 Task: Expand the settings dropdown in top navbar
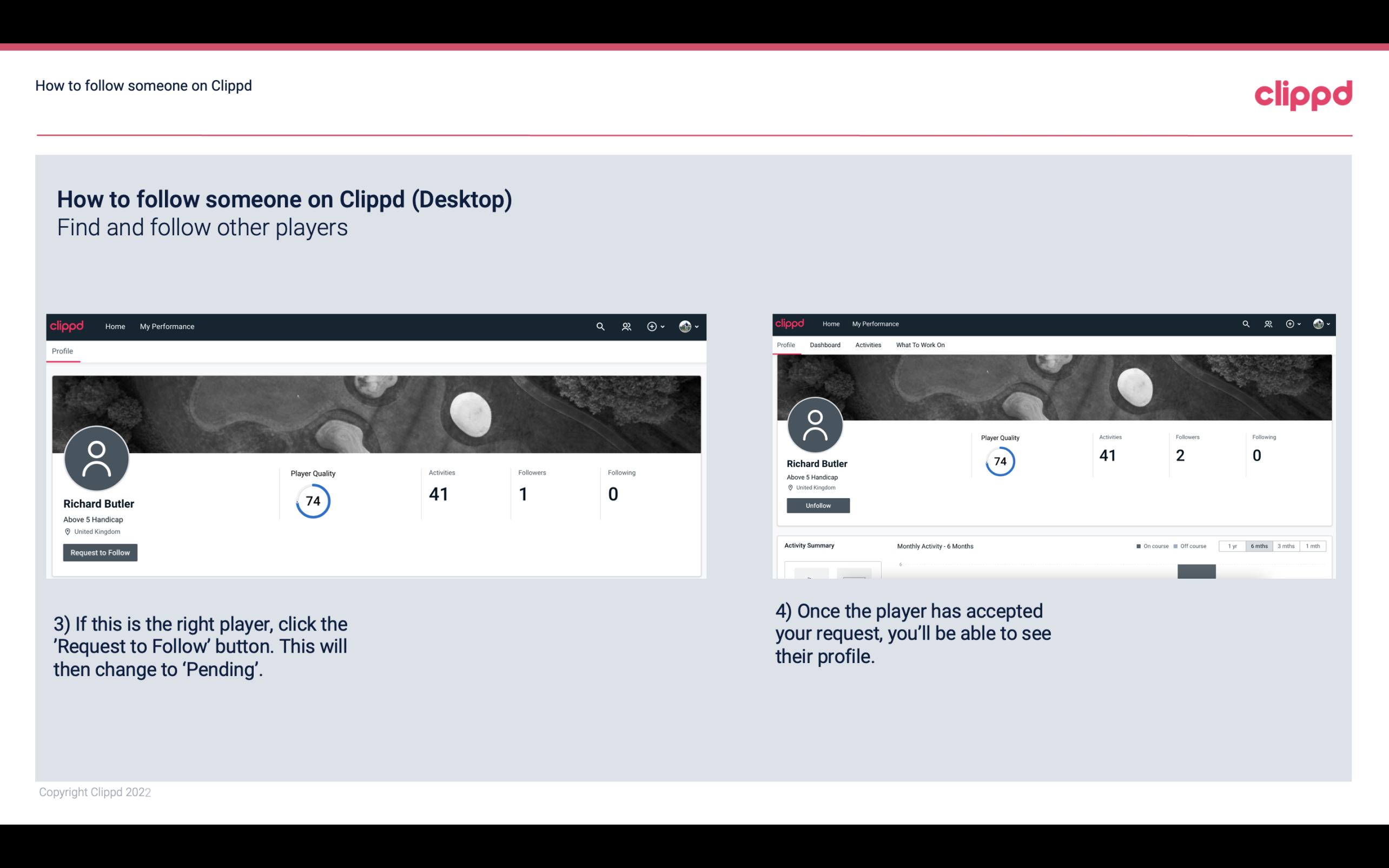(688, 326)
